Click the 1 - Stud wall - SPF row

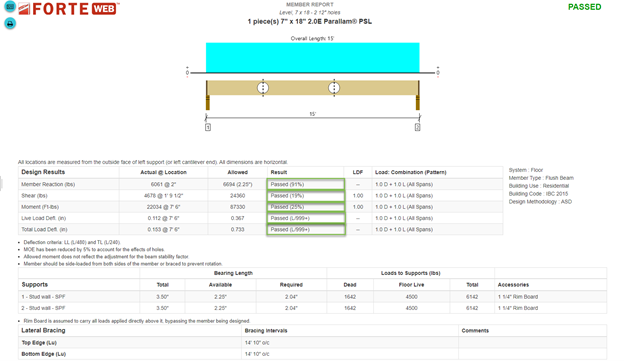click(312, 297)
